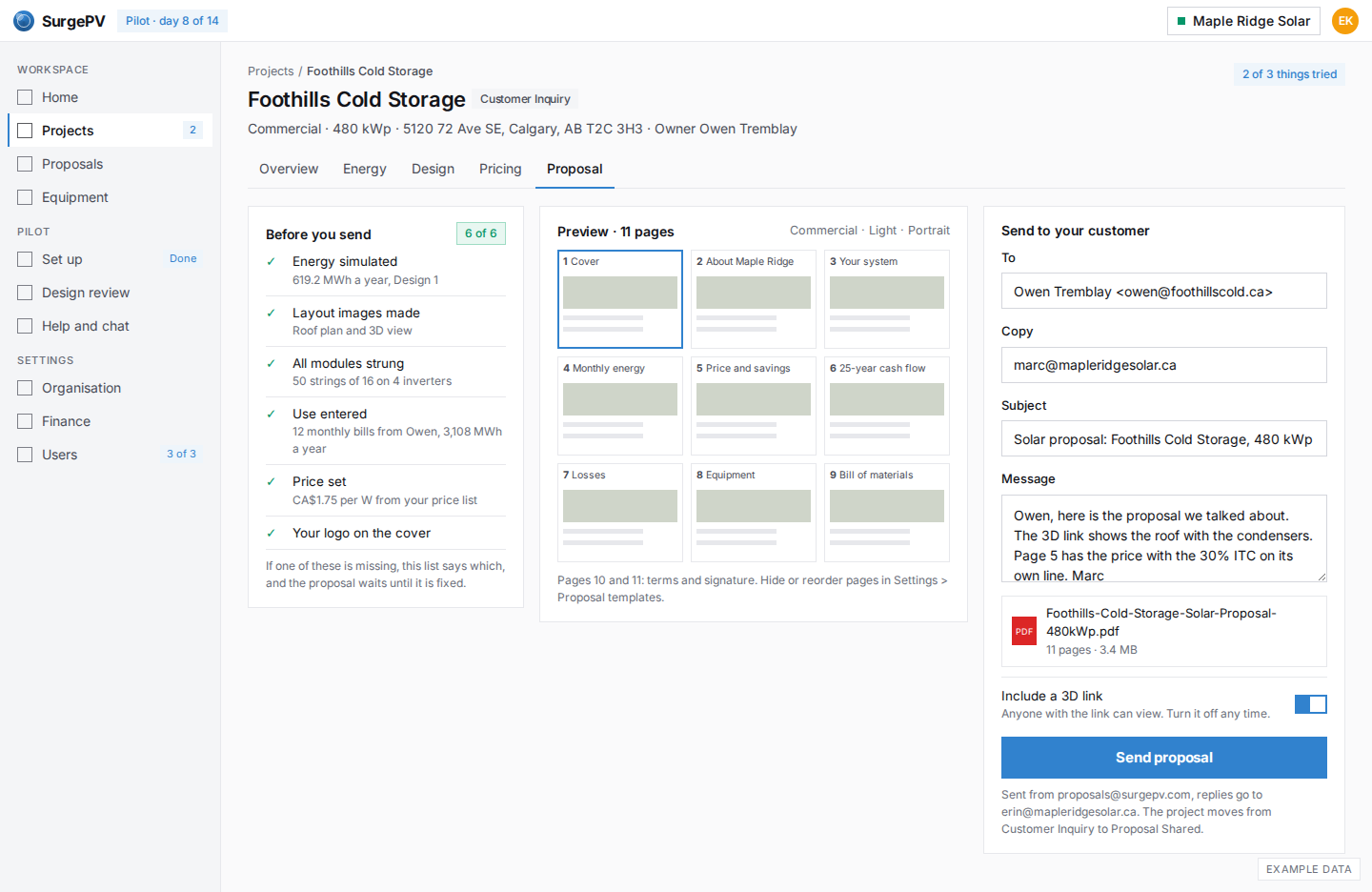Image resolution: width=1372 pixels, height=892 pixels.
Task: Open the Projects breadcrumb link
Action: click(271, 71)
